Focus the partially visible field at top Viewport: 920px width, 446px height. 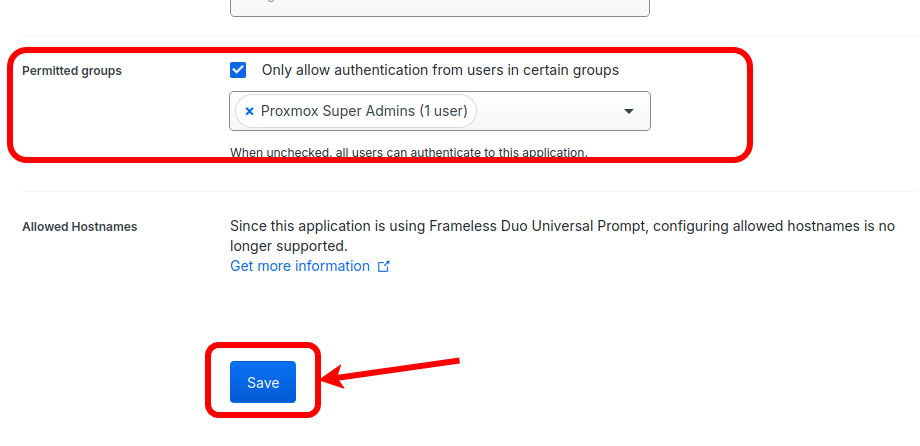(440, 8)
